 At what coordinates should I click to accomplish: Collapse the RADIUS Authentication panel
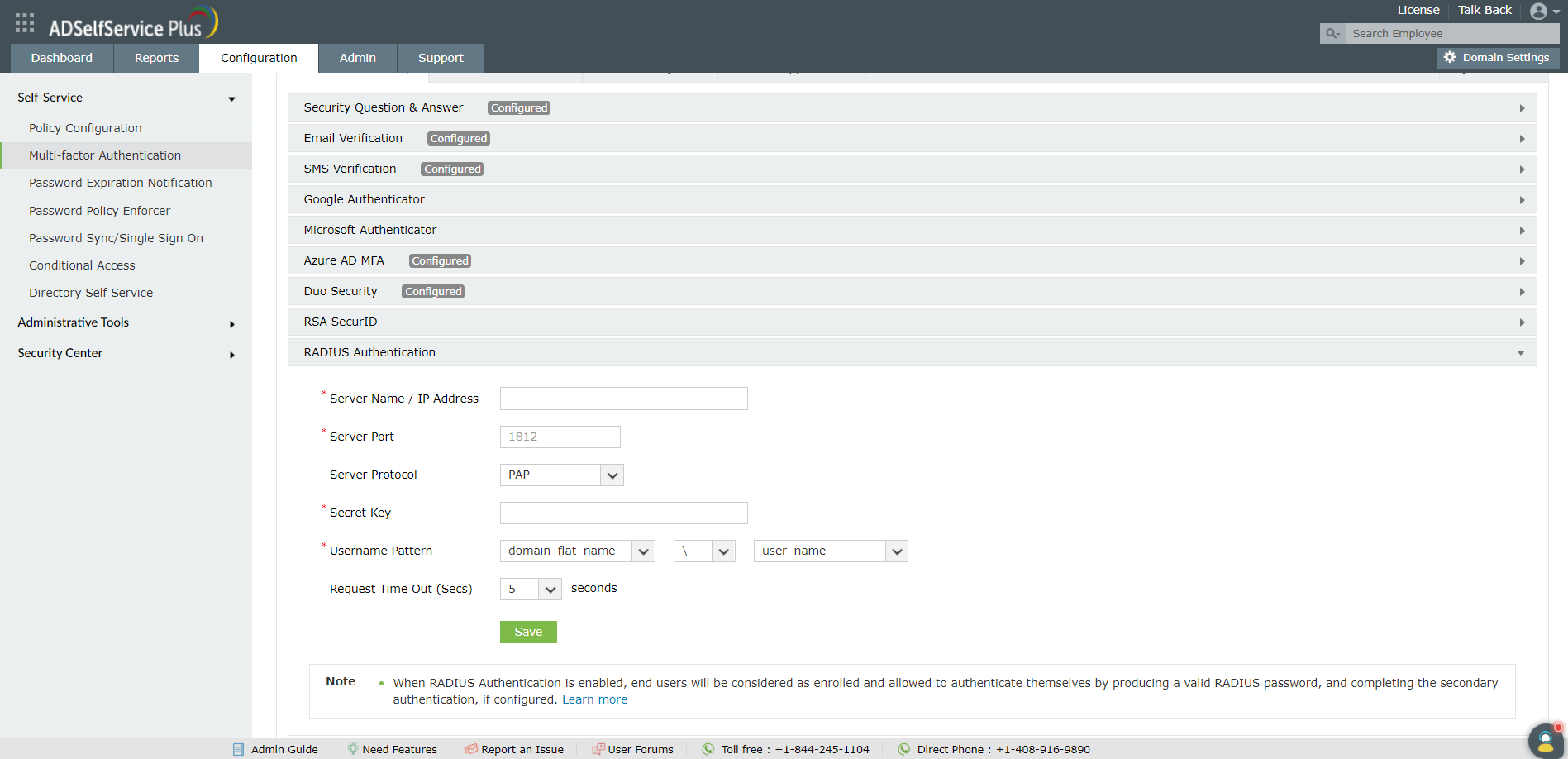click(913, 353)
